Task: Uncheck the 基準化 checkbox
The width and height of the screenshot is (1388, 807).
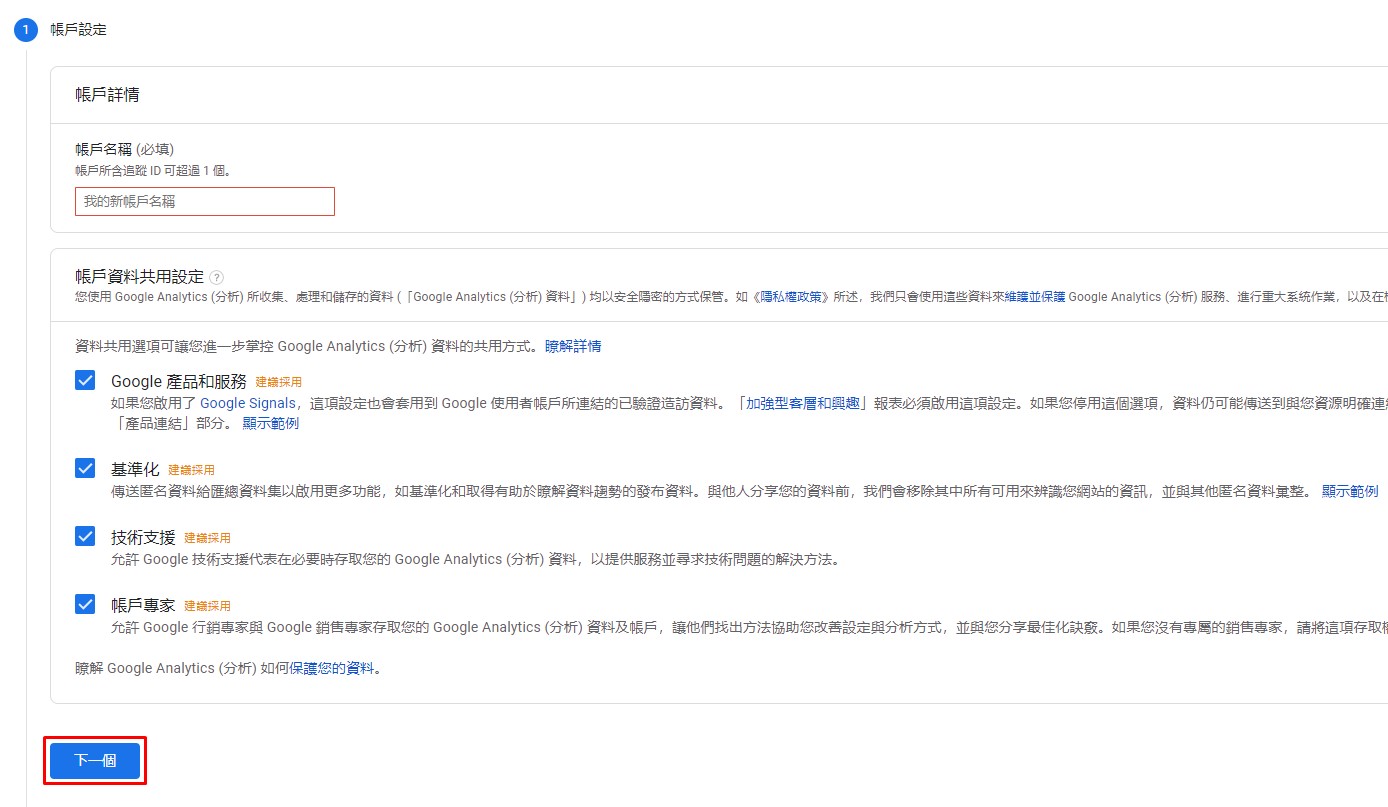Action: pyautogui.click(x=85, y=468)
